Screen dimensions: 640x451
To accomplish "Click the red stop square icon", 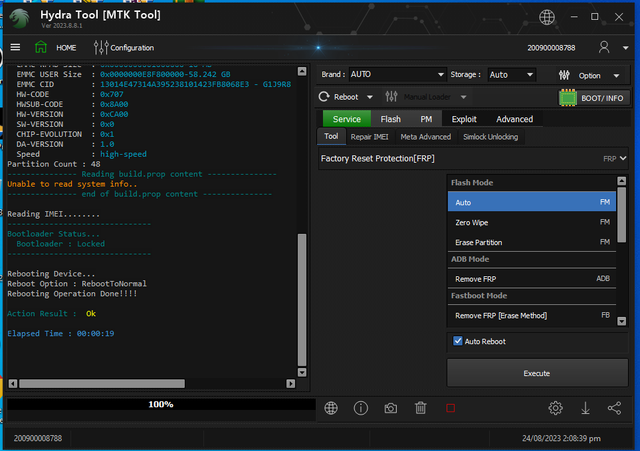I will point(451,408).
